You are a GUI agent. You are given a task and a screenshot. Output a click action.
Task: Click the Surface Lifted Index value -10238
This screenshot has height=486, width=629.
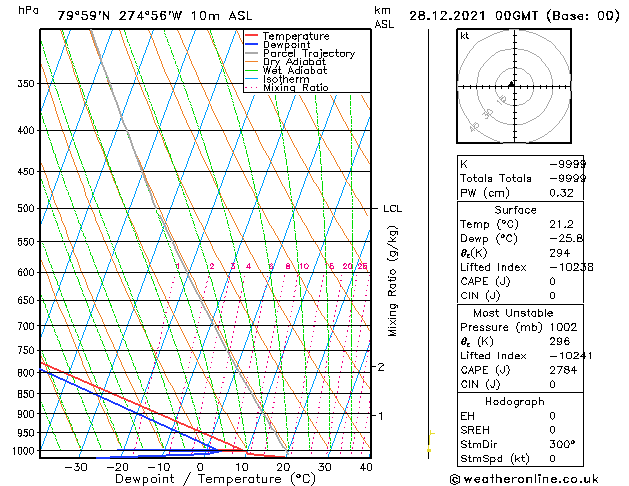(571, 267)
